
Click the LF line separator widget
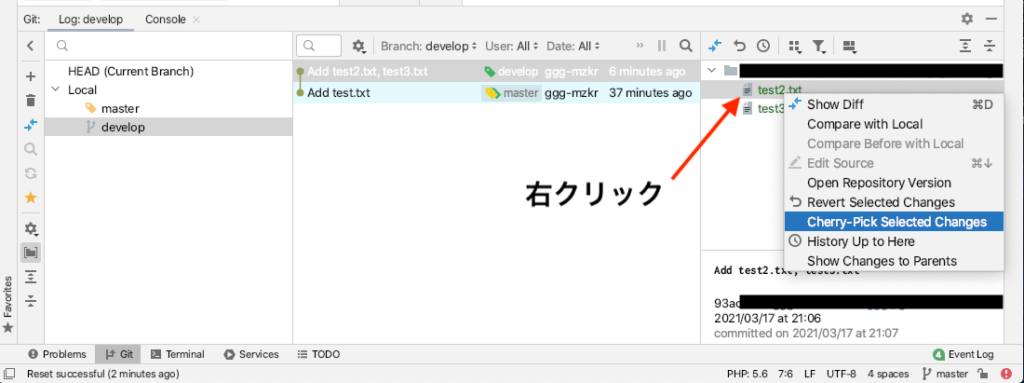810,374
